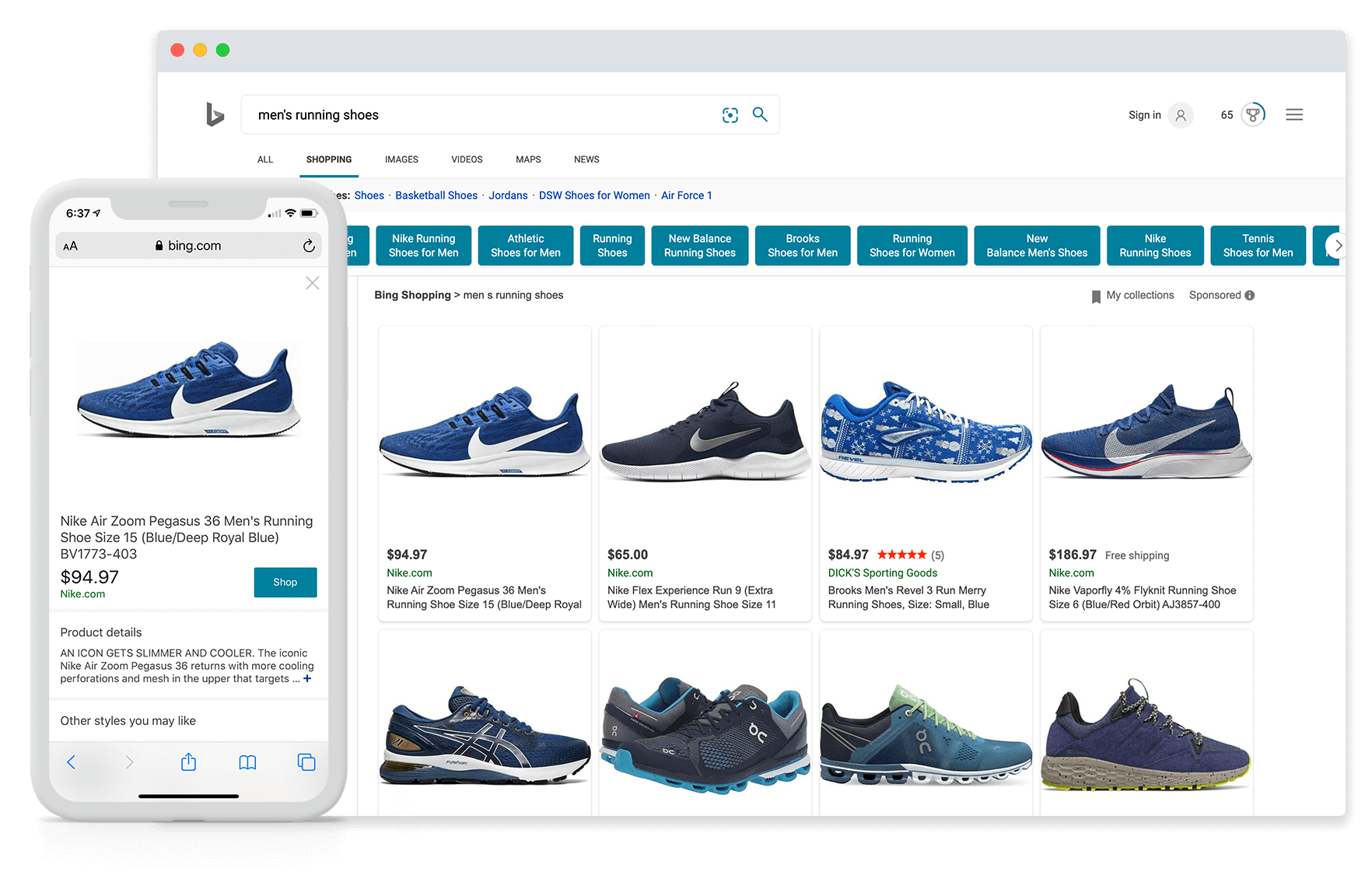
Task: Select Brooks Shoes for Men chip
Action: 803,246
